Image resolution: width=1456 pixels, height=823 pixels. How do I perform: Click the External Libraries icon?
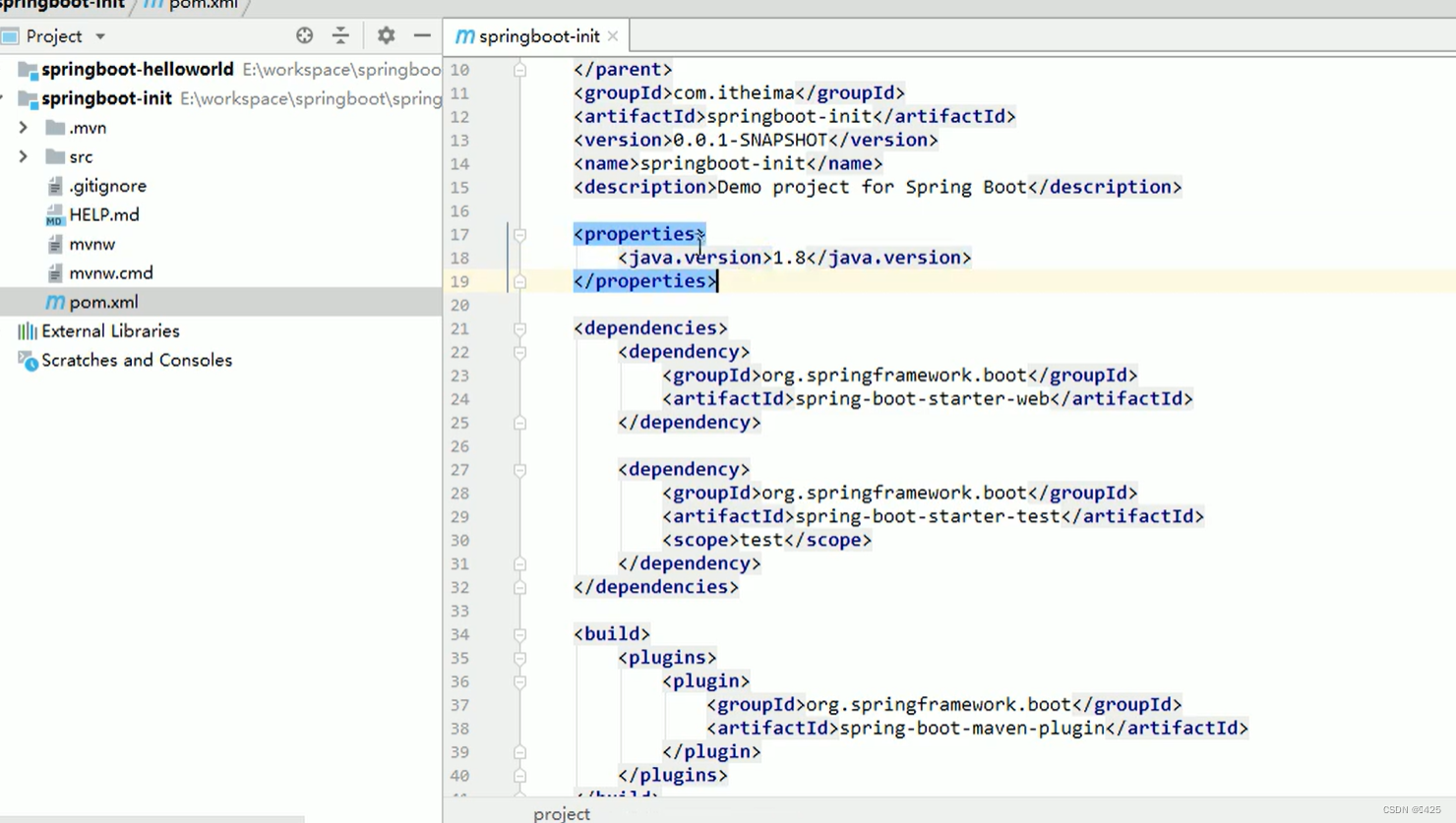[28, 331]
